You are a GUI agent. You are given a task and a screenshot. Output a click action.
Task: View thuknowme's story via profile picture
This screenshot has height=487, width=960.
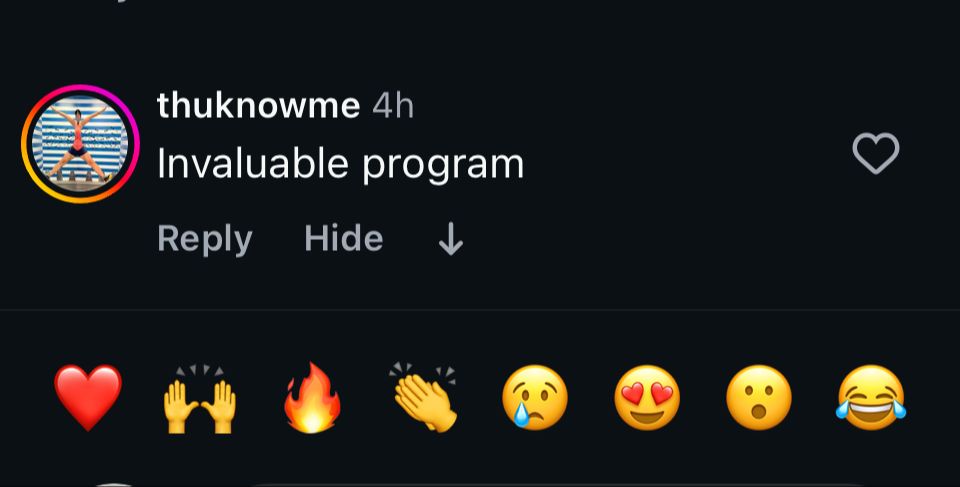point(80,144)
